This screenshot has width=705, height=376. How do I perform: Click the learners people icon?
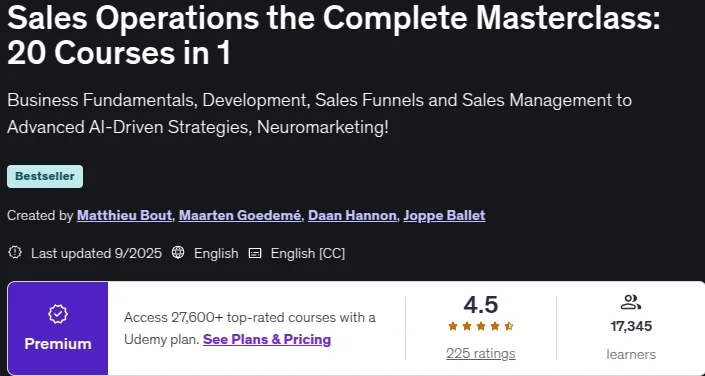630,302
